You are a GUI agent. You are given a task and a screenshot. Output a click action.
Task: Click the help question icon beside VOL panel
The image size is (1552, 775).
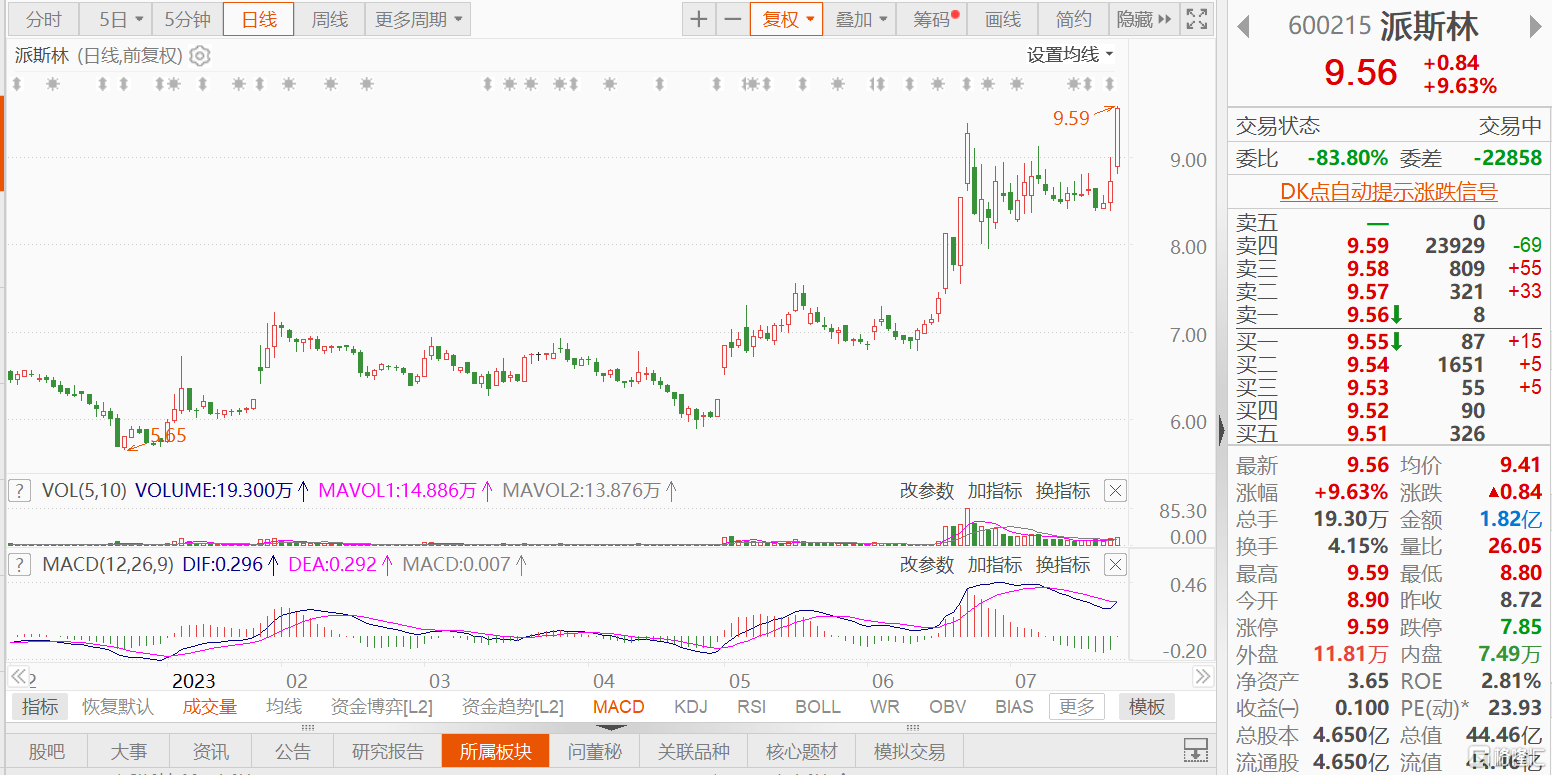(19, 490)
